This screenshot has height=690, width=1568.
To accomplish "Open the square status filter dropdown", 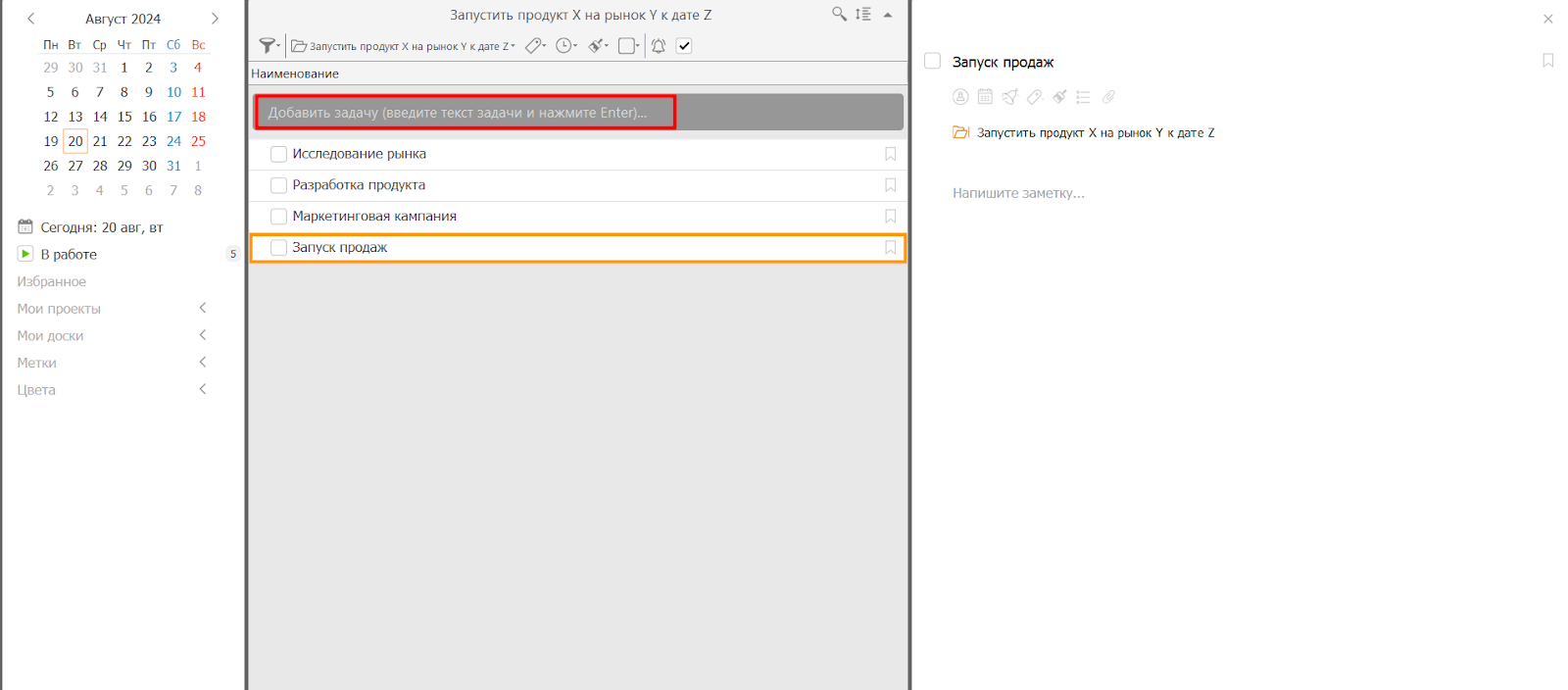I will pyautogui.click(x=629, y=46).
